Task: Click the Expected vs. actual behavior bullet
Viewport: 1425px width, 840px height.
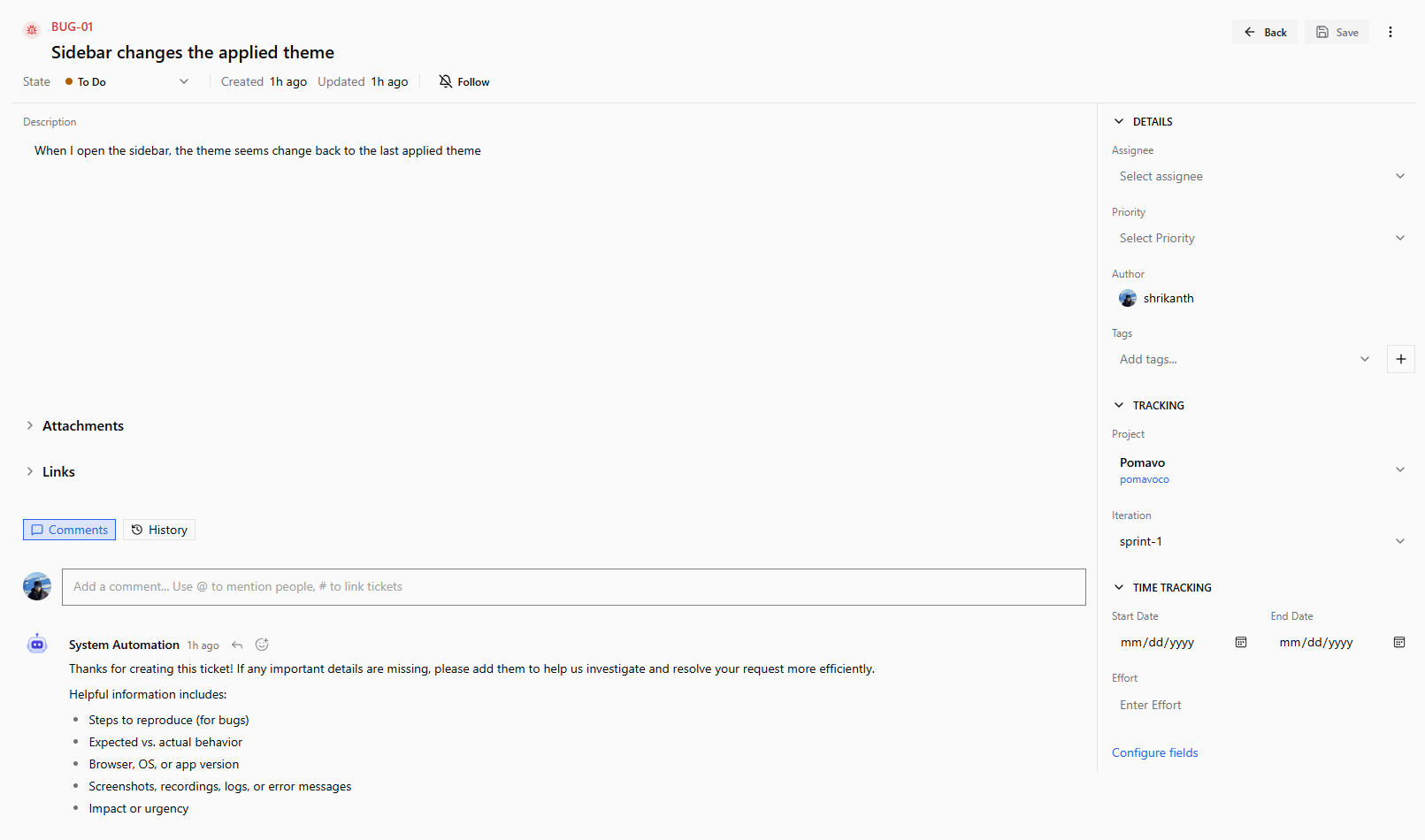Action: pos(165,742)
